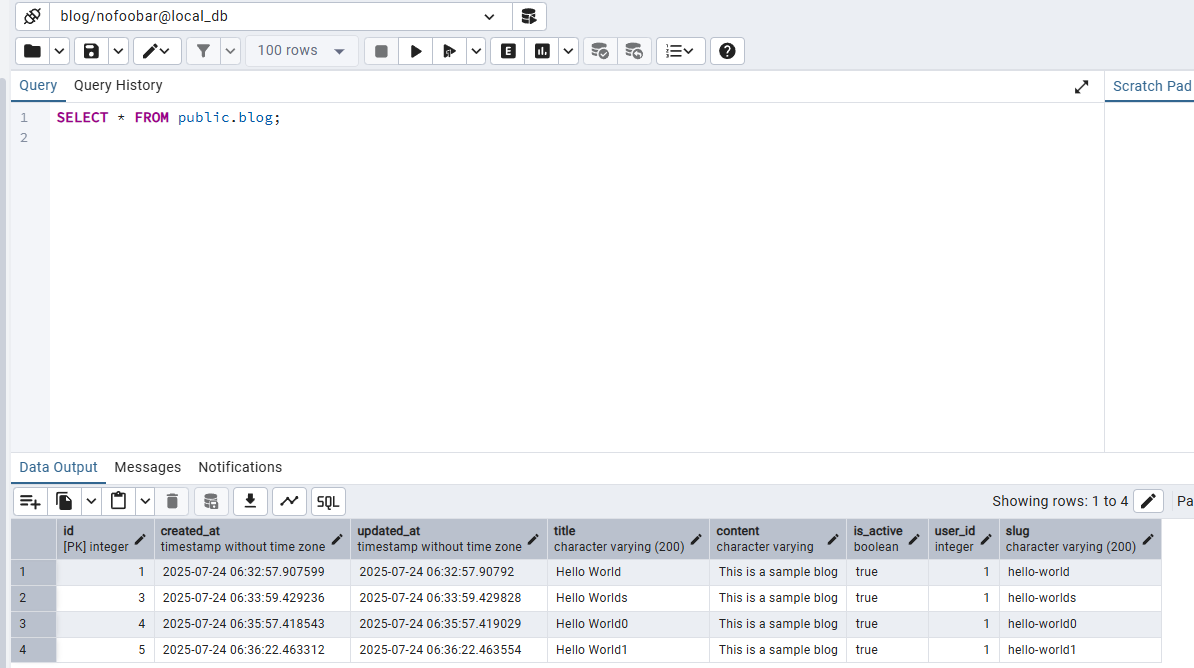Click the Explain Analyze chart icon
The width and height of the screenshot is (1194, 668).
[542, 51]
